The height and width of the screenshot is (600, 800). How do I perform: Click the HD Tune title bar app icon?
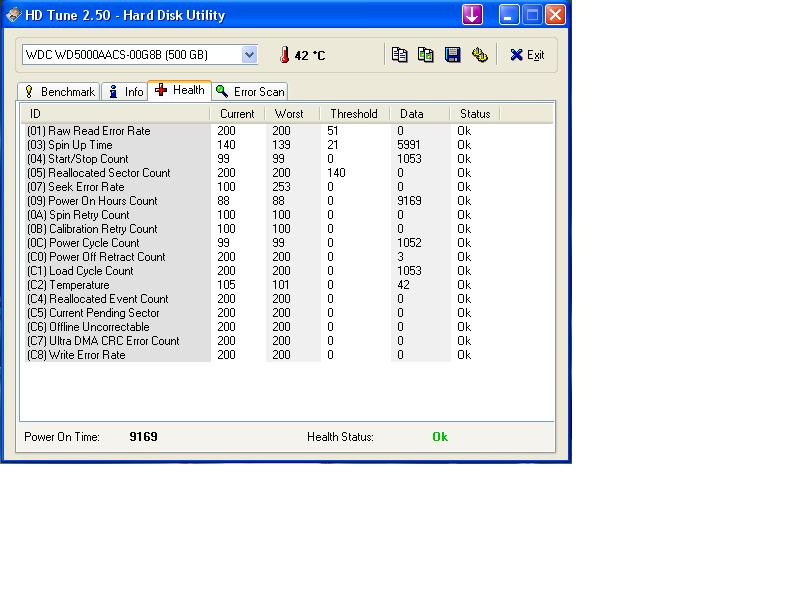[14, 15]
